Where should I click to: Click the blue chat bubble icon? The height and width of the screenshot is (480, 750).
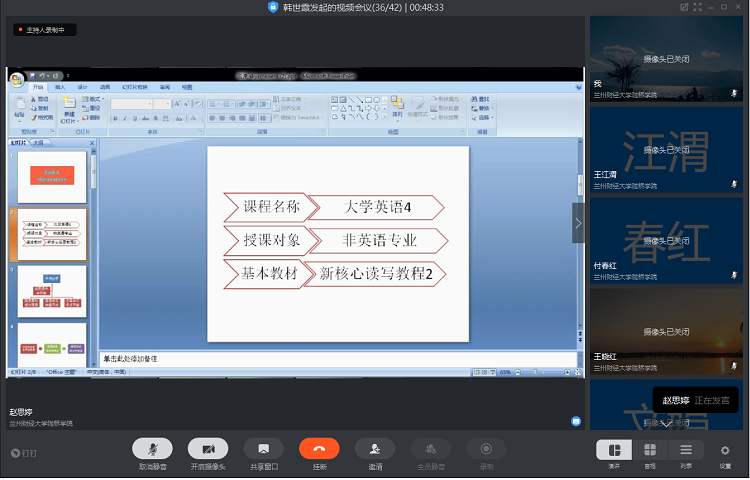pyautogui.click(x=576, y=422)
